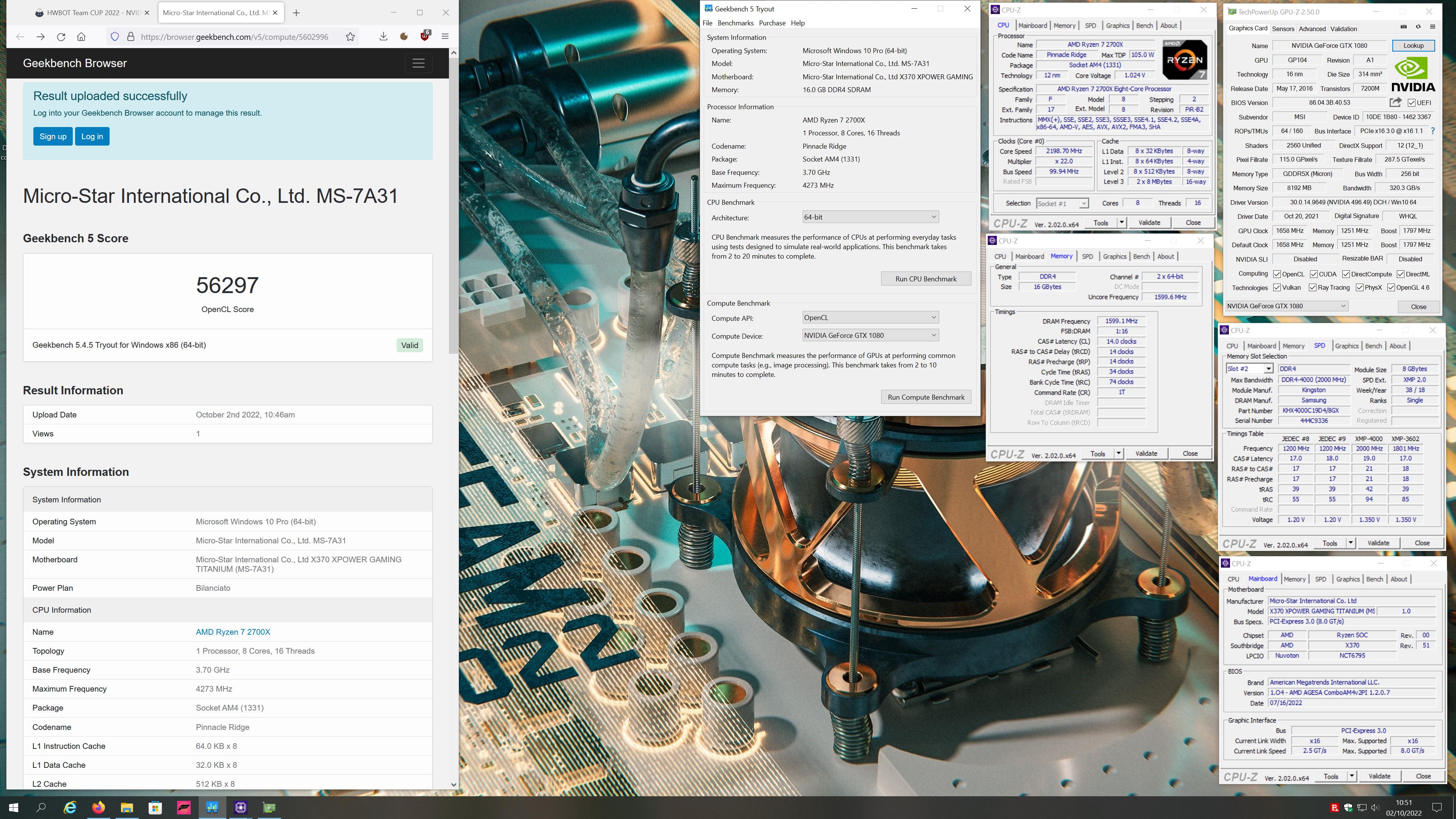This screenshot has width=1456, height=819.
Task: Launch Internet Explorer from the taskbar
Action: (x=70, y=808)
